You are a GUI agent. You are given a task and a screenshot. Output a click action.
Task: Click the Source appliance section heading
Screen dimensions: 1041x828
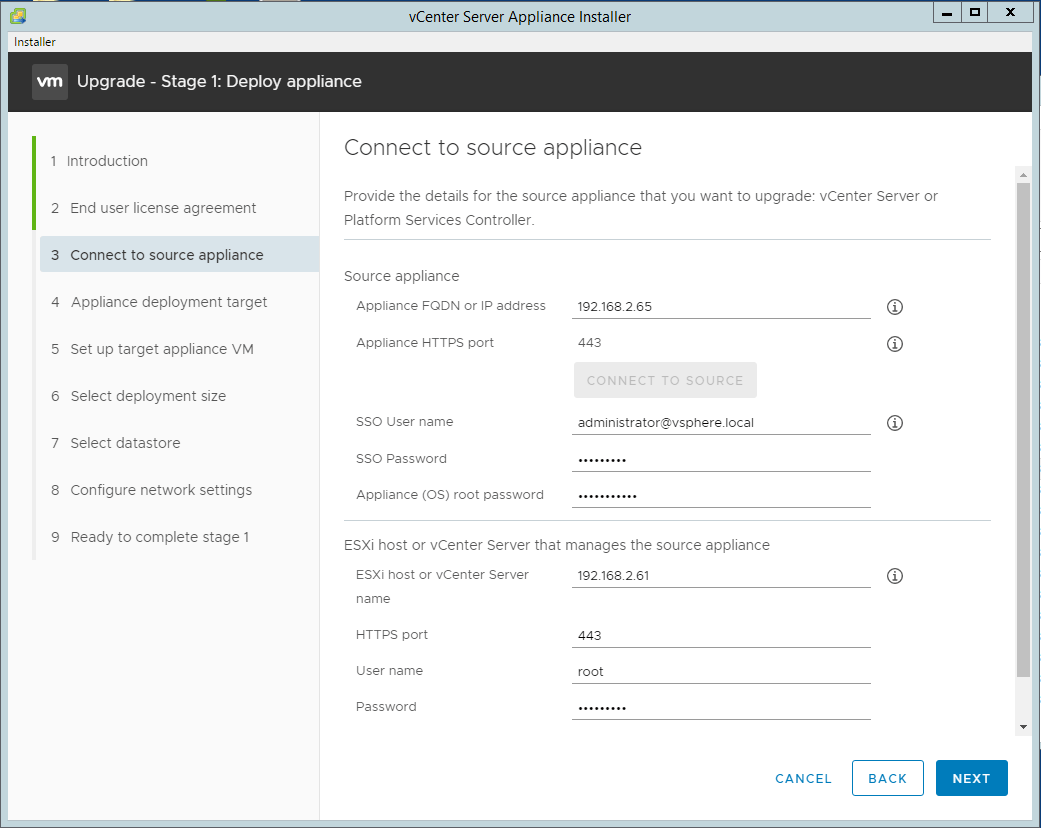click(402, 276)
